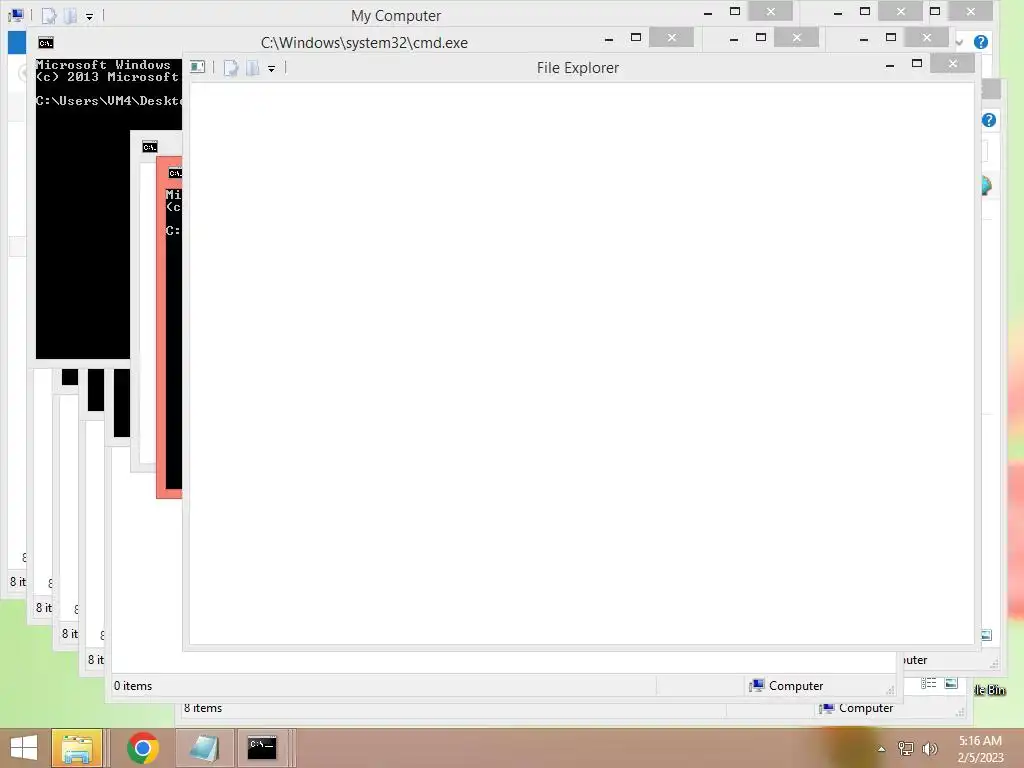Image resolution: width=1024 pixels, height=768 pixels.
Task: Open Help beside the ribbon chevron
Action: click(x=980, y=42)
